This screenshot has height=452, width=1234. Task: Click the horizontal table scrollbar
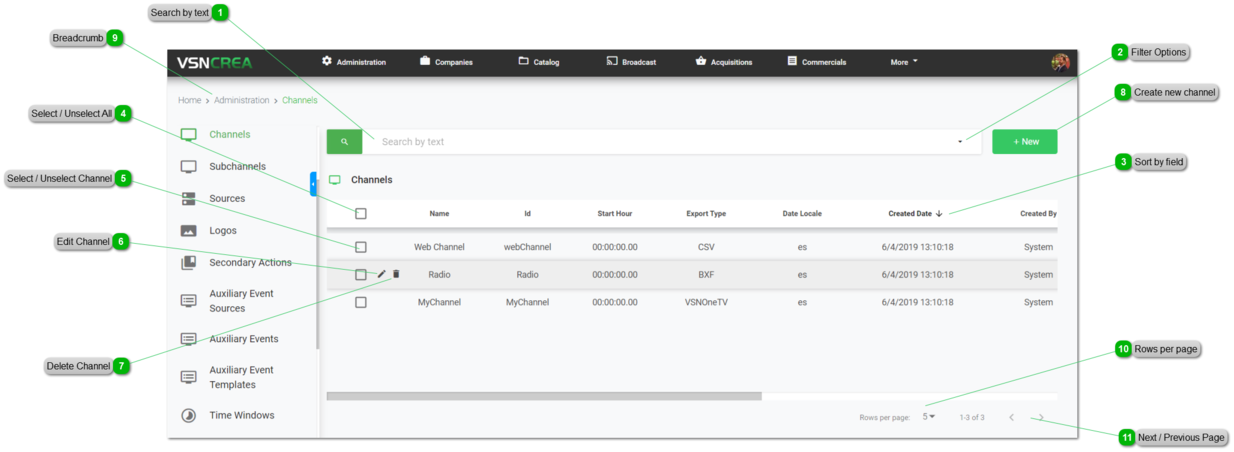point(543,396)
